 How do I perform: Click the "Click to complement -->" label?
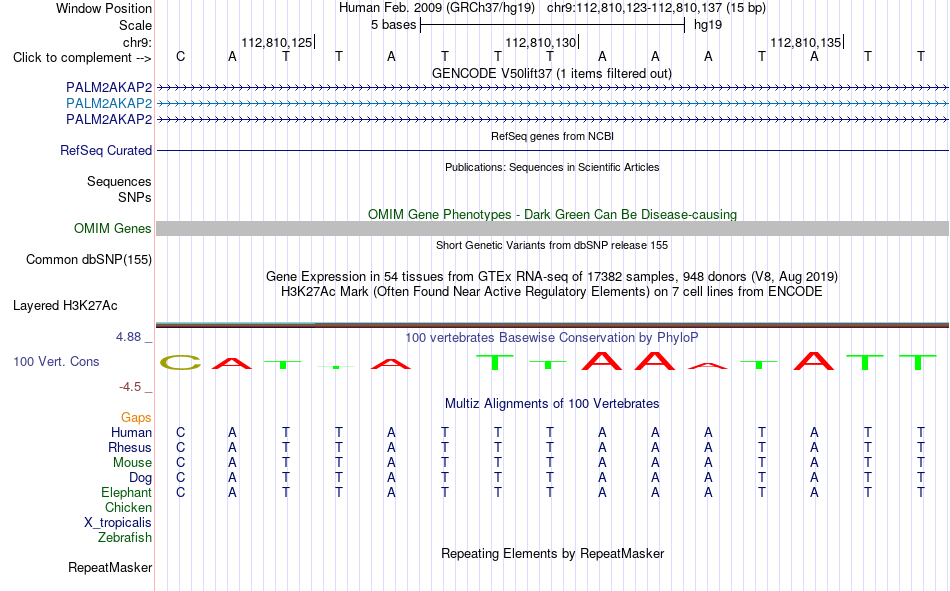point(82,58)
